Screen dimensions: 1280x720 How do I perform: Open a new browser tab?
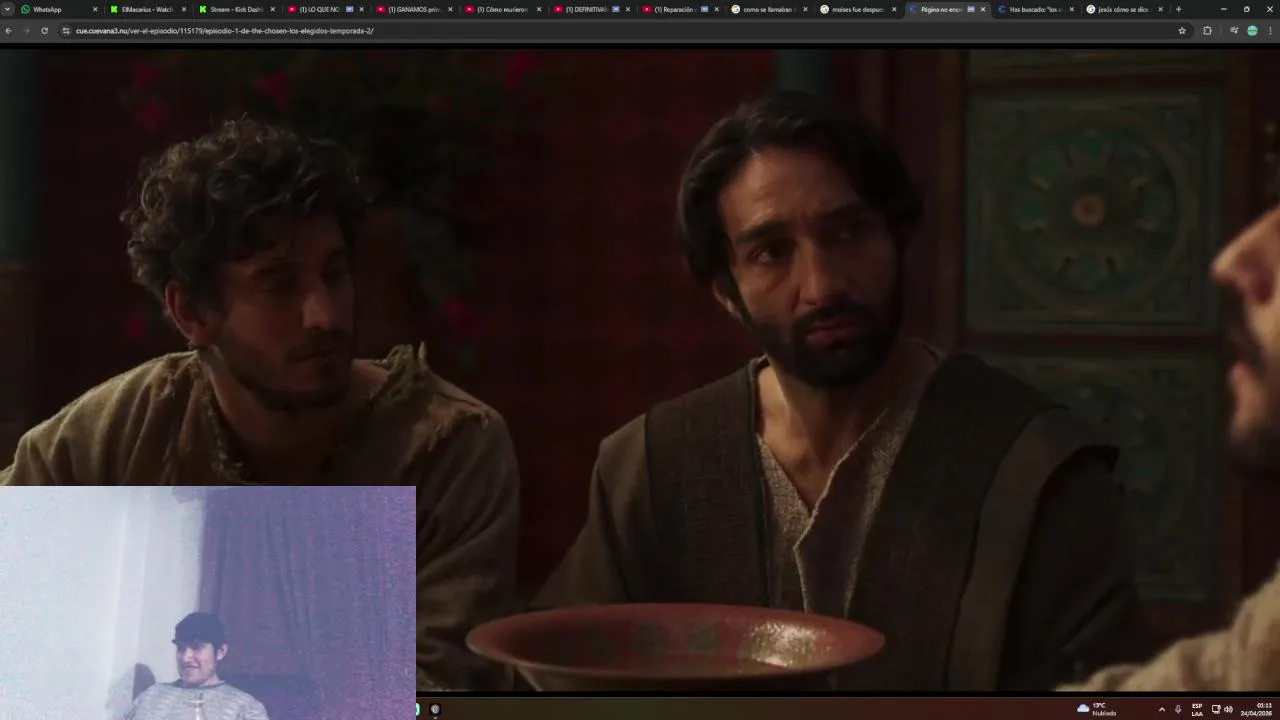click(1178, 9)
